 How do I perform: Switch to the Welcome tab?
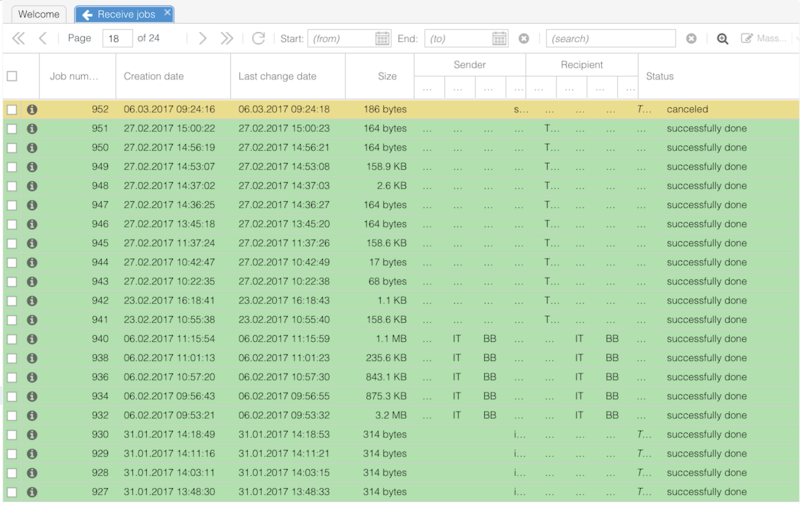39,15
